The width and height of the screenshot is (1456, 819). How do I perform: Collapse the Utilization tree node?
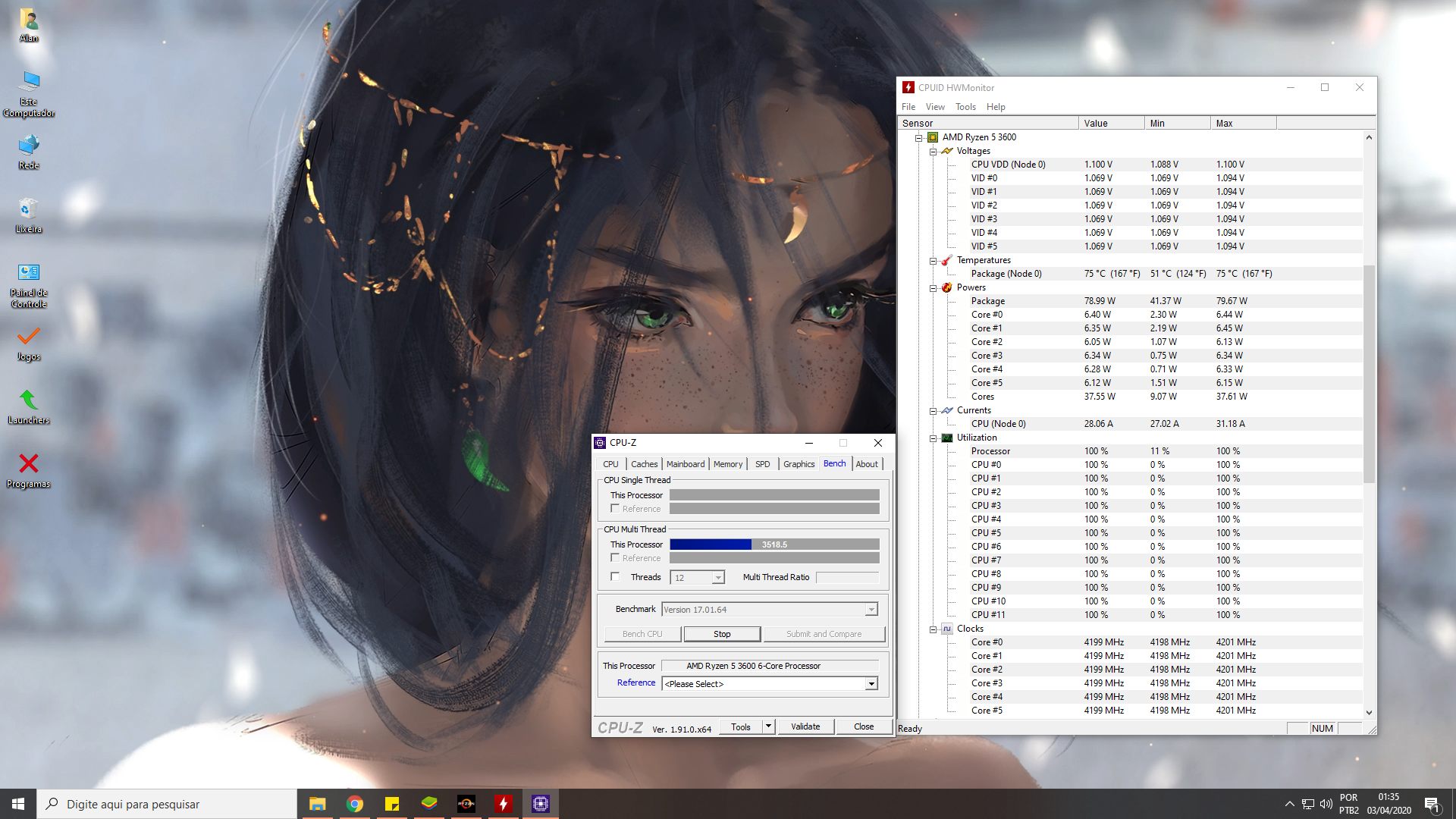933,438
